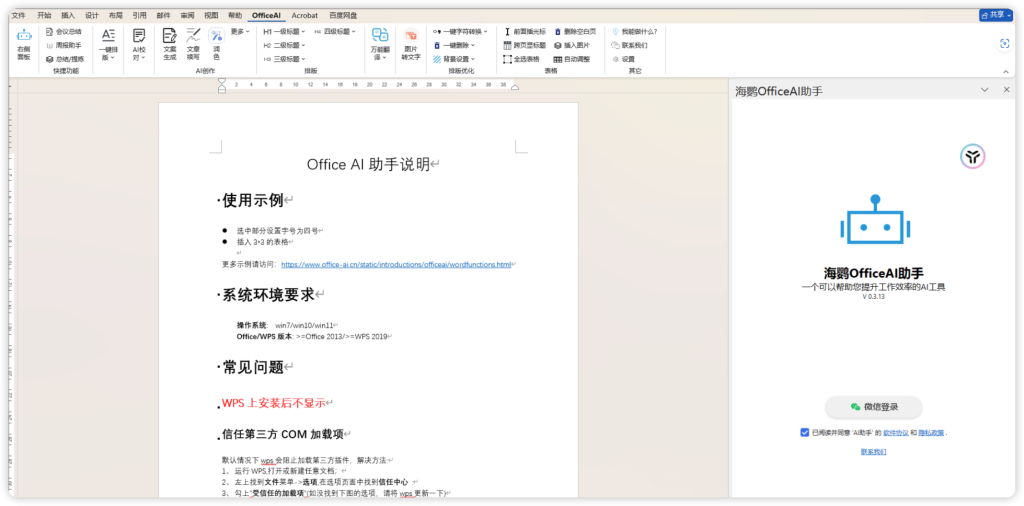
Task: Switch to the 引用 tab
Action: point(139,14)
